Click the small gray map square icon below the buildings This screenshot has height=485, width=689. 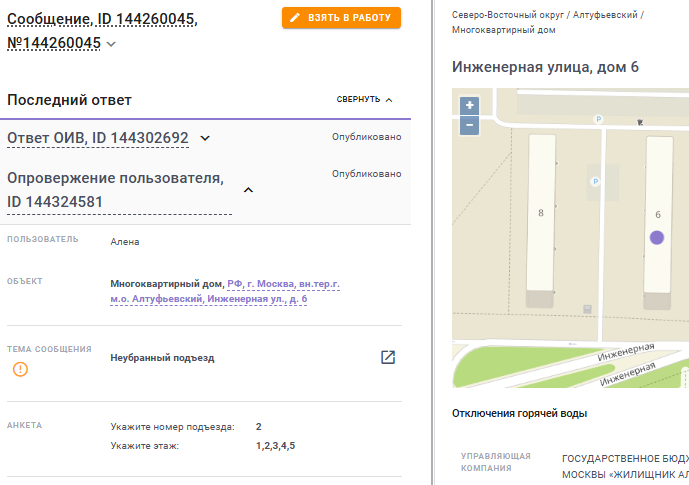click(x=587, y=309)
